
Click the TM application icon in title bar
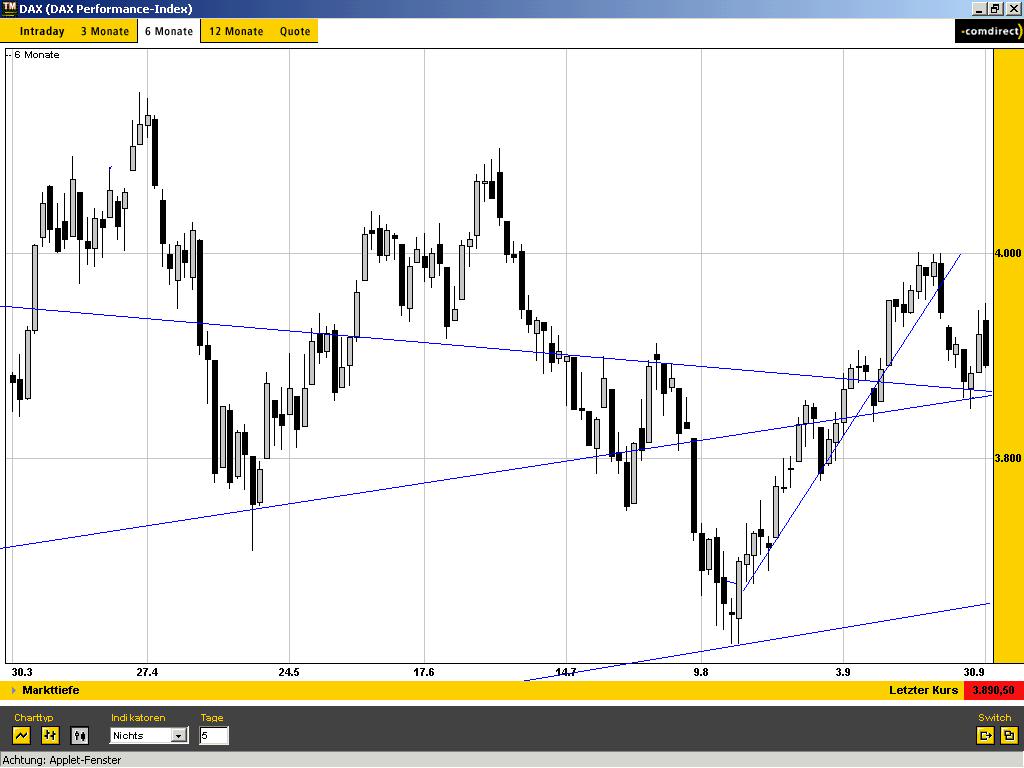click(8, 8)
